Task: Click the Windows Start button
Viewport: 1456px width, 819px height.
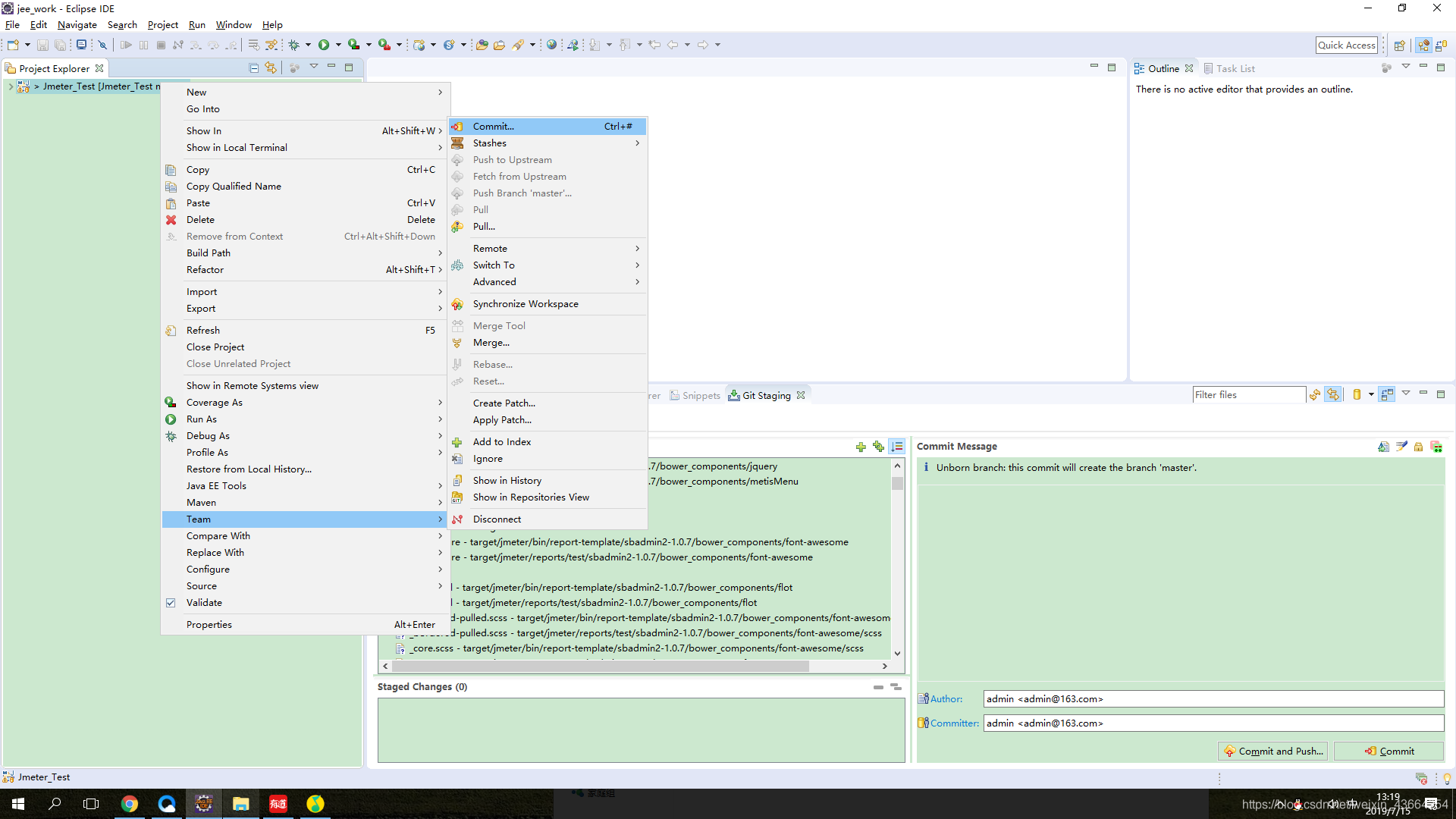Action: pos(18,804)
